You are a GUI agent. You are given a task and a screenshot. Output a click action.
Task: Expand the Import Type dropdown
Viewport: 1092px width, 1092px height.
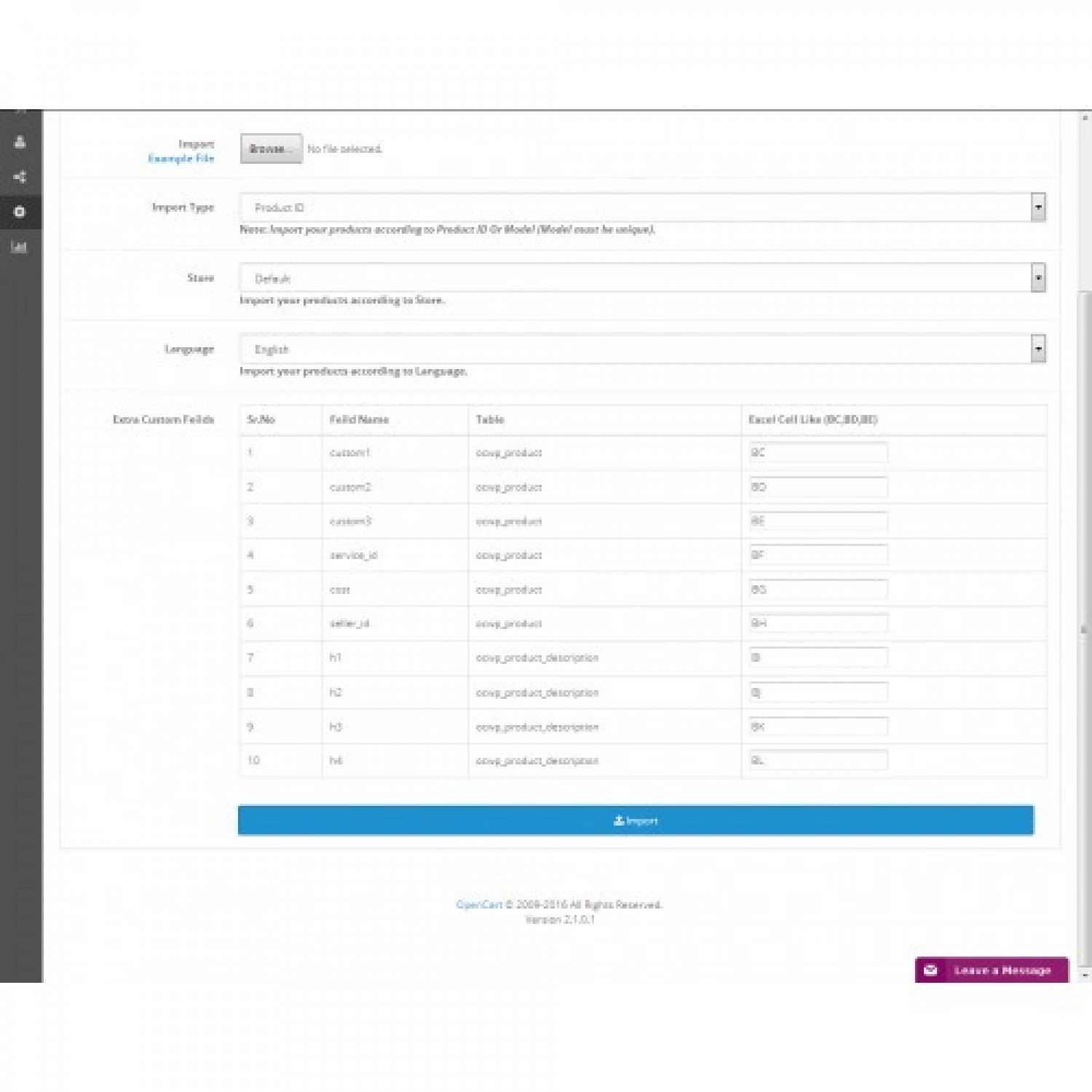click(642, 207)
